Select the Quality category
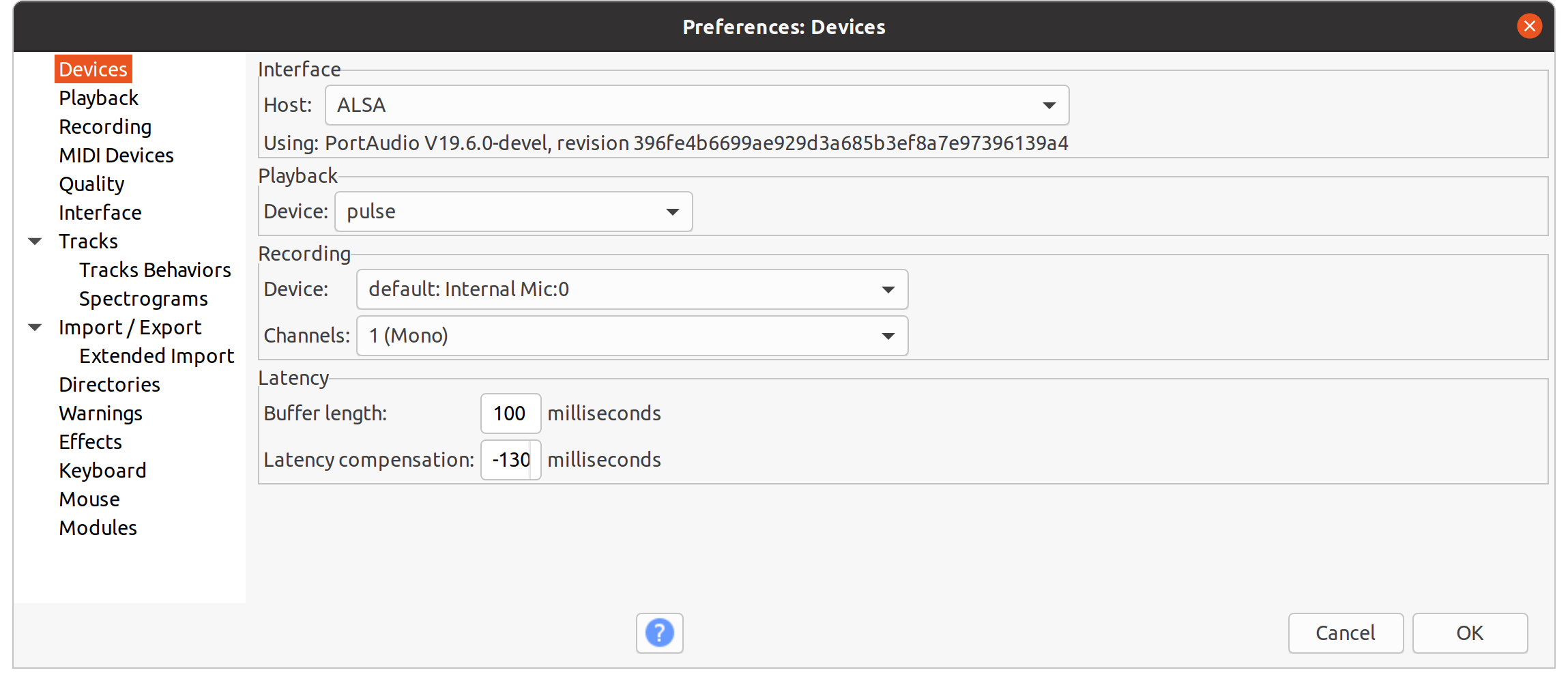 point(91,184)
